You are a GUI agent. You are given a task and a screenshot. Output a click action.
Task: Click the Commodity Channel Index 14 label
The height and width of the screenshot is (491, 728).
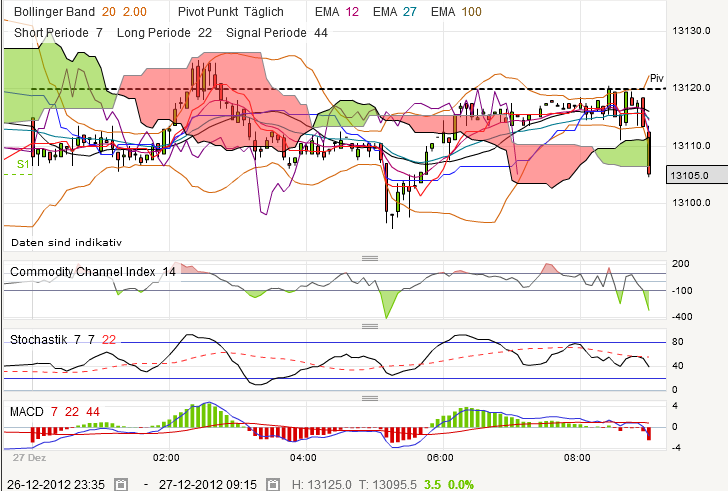point(93,271)
